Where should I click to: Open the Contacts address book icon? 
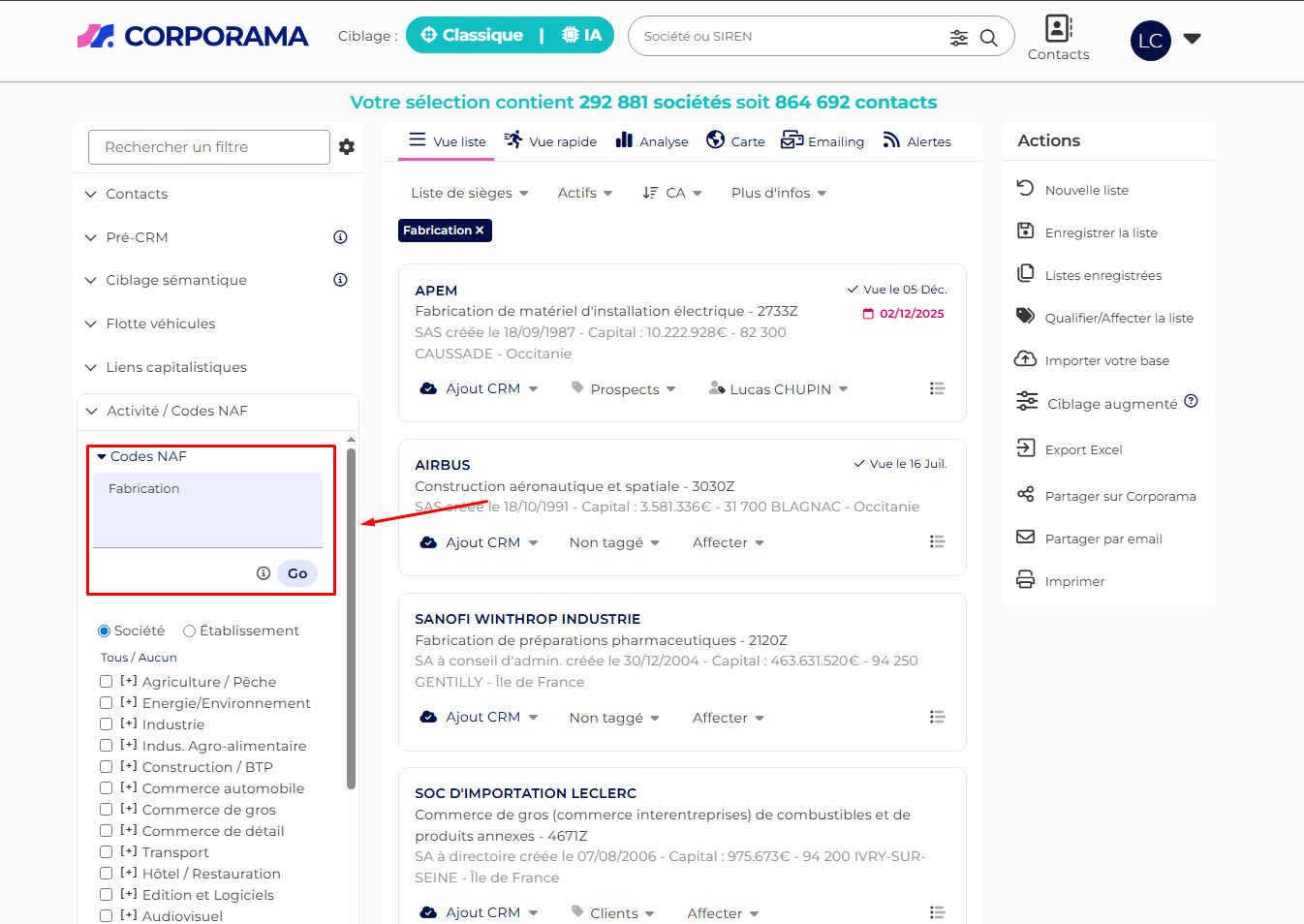click(1058, 28)
